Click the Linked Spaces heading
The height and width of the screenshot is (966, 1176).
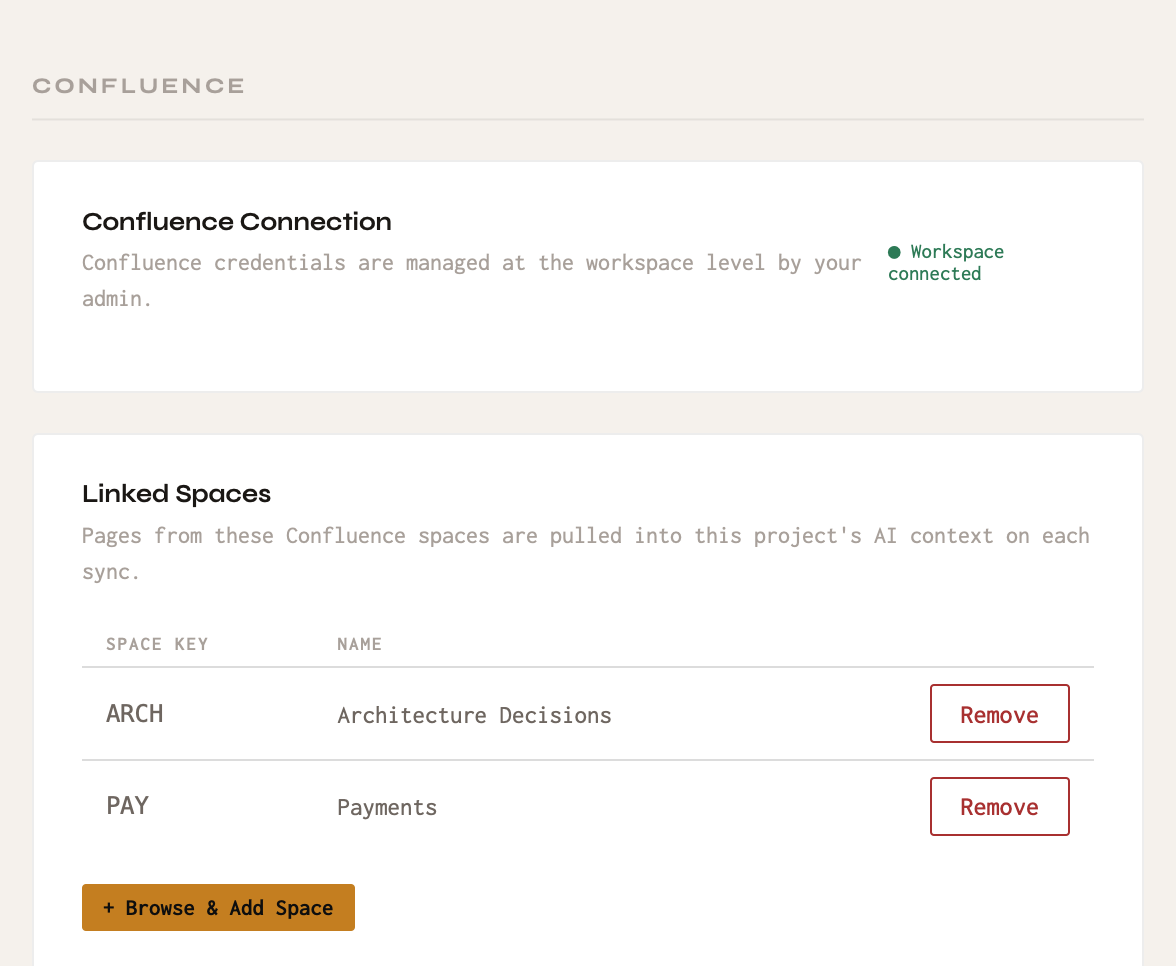[176, 494]
